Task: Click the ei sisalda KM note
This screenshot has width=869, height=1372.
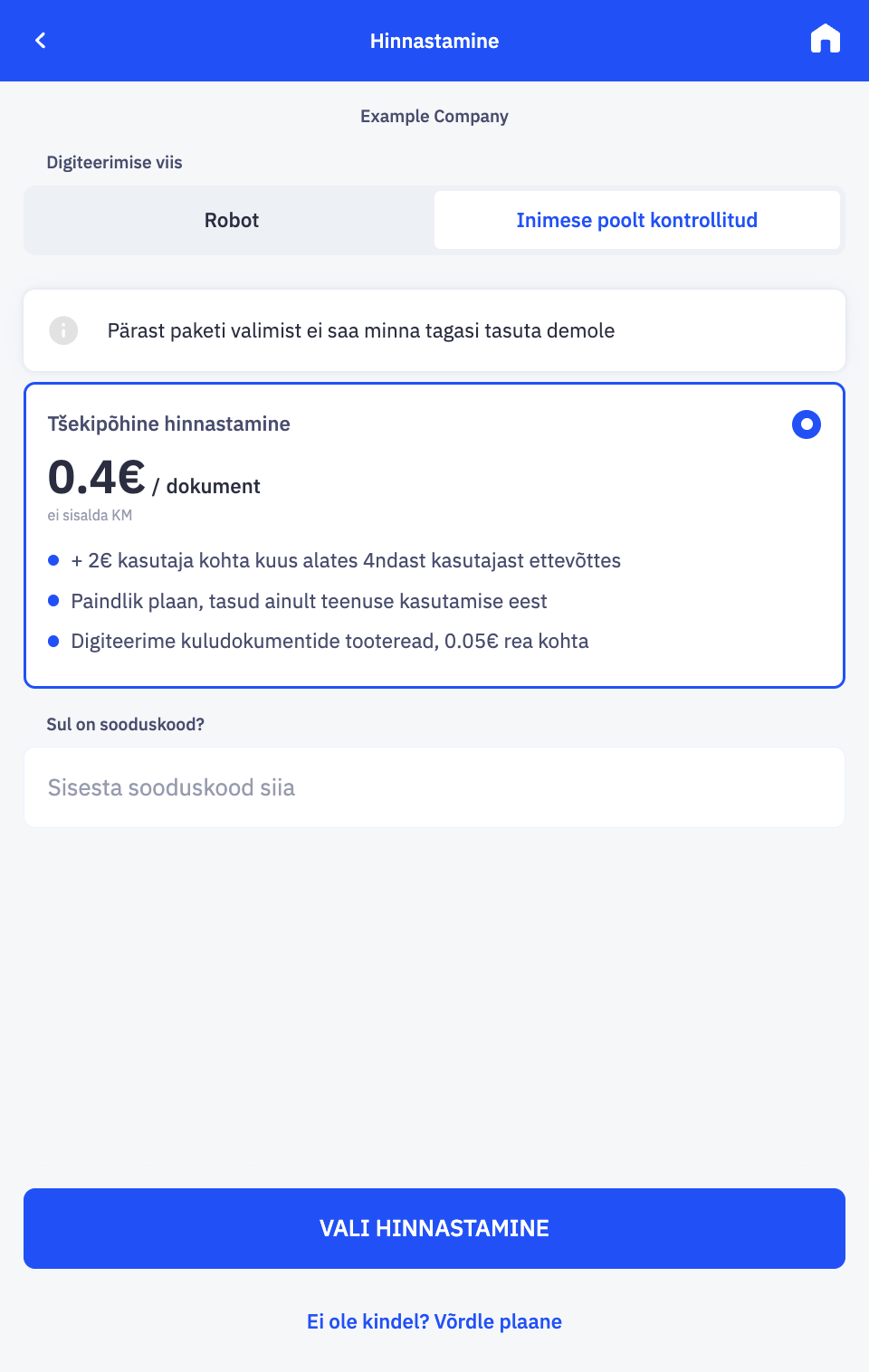Action: click(x=90, y=515)
